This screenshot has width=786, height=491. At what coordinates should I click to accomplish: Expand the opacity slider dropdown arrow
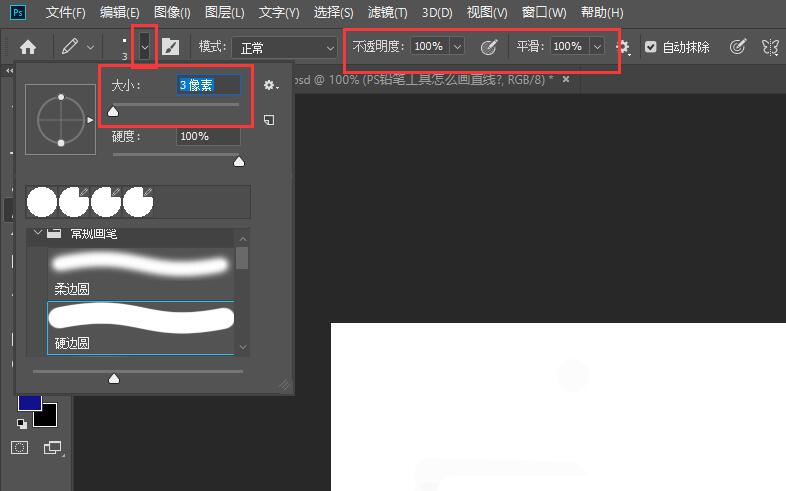[457, 47]
